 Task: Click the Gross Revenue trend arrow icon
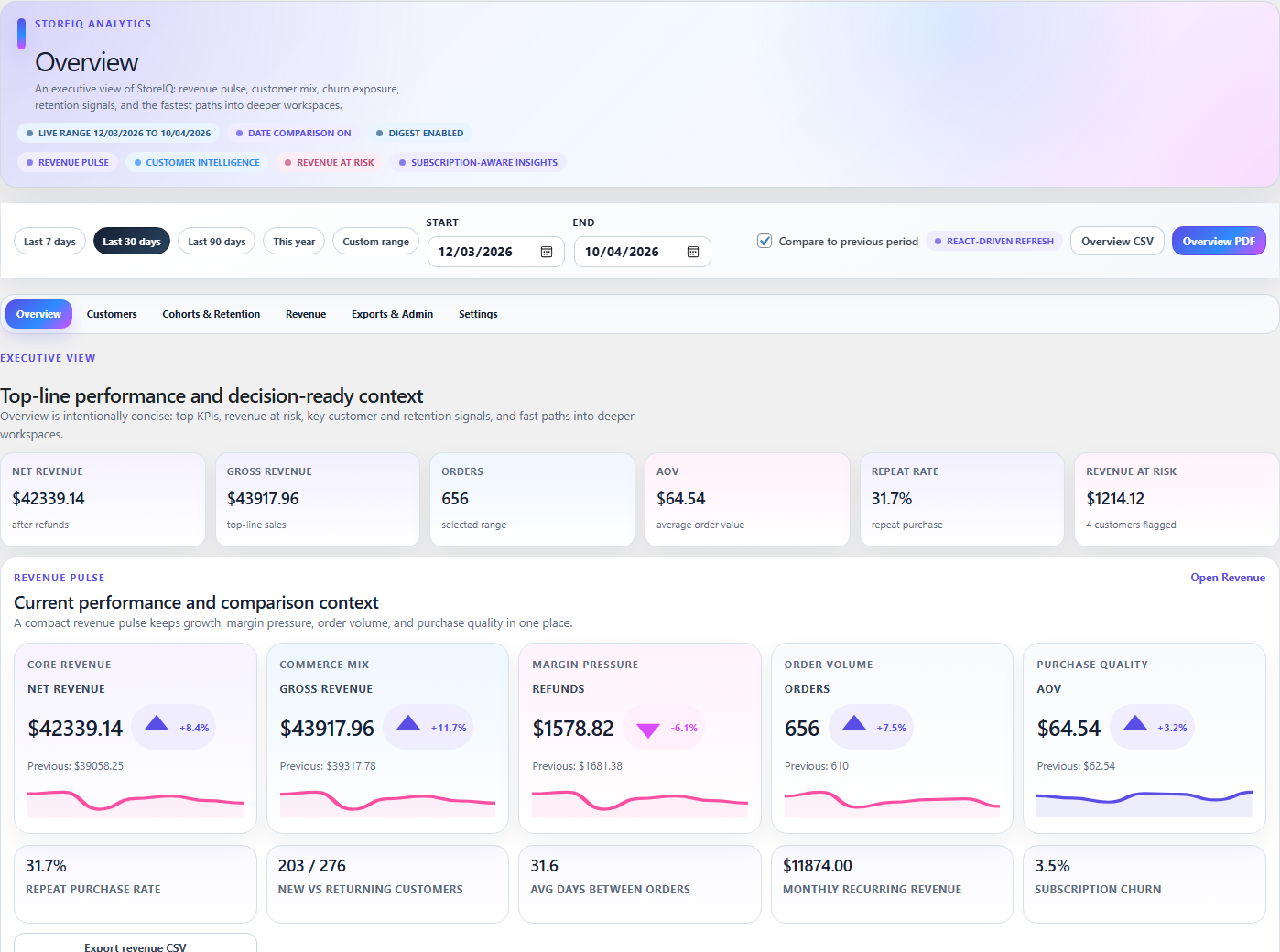408,725
